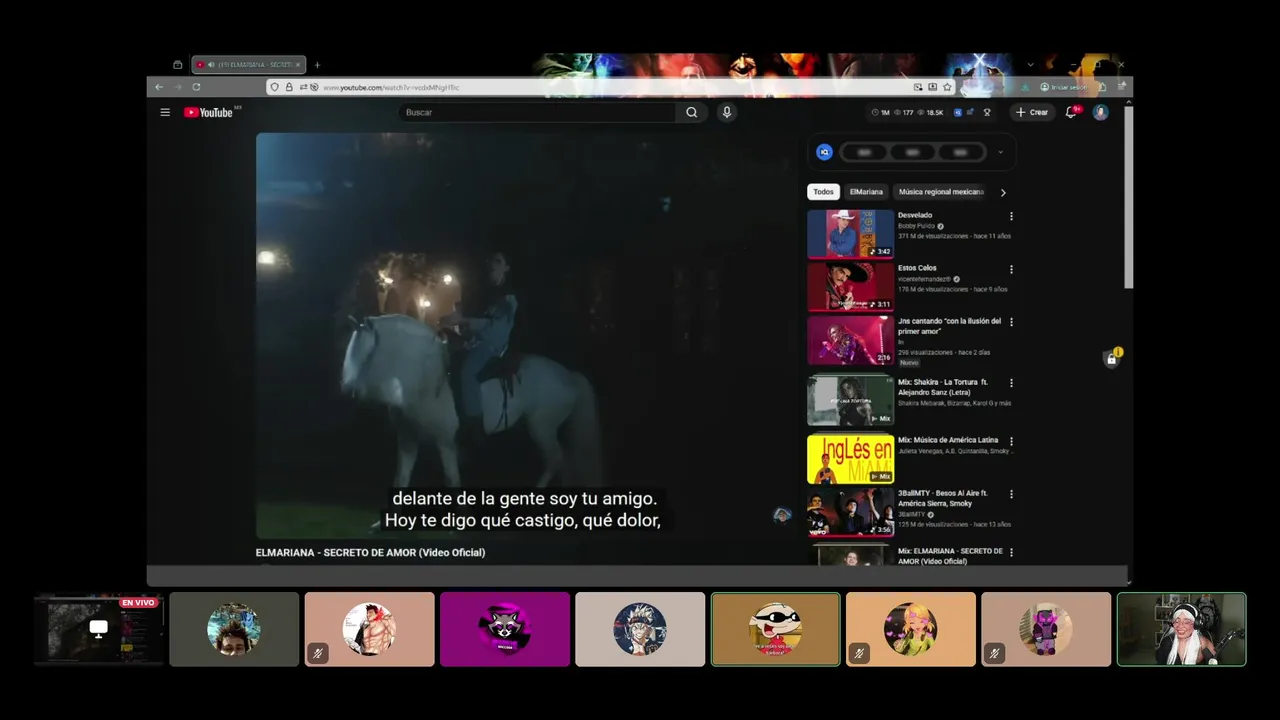Start voice search with the microphone
The image size is (1280, 720).
tap(727, 112)
